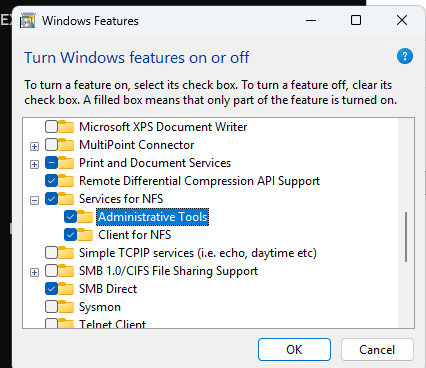Select the Administrative Tools label
Viewport: 426px width, 368px height.
tap(153, 217)
